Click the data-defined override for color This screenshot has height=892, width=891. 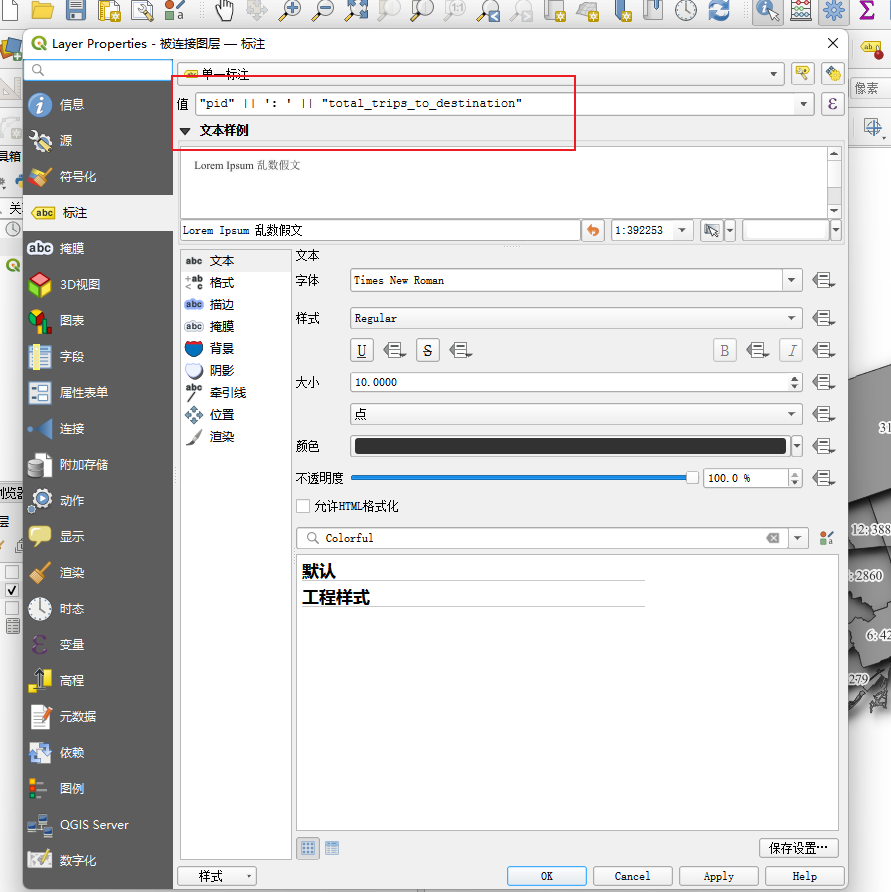pyautogui.click(x=823, y=446)
